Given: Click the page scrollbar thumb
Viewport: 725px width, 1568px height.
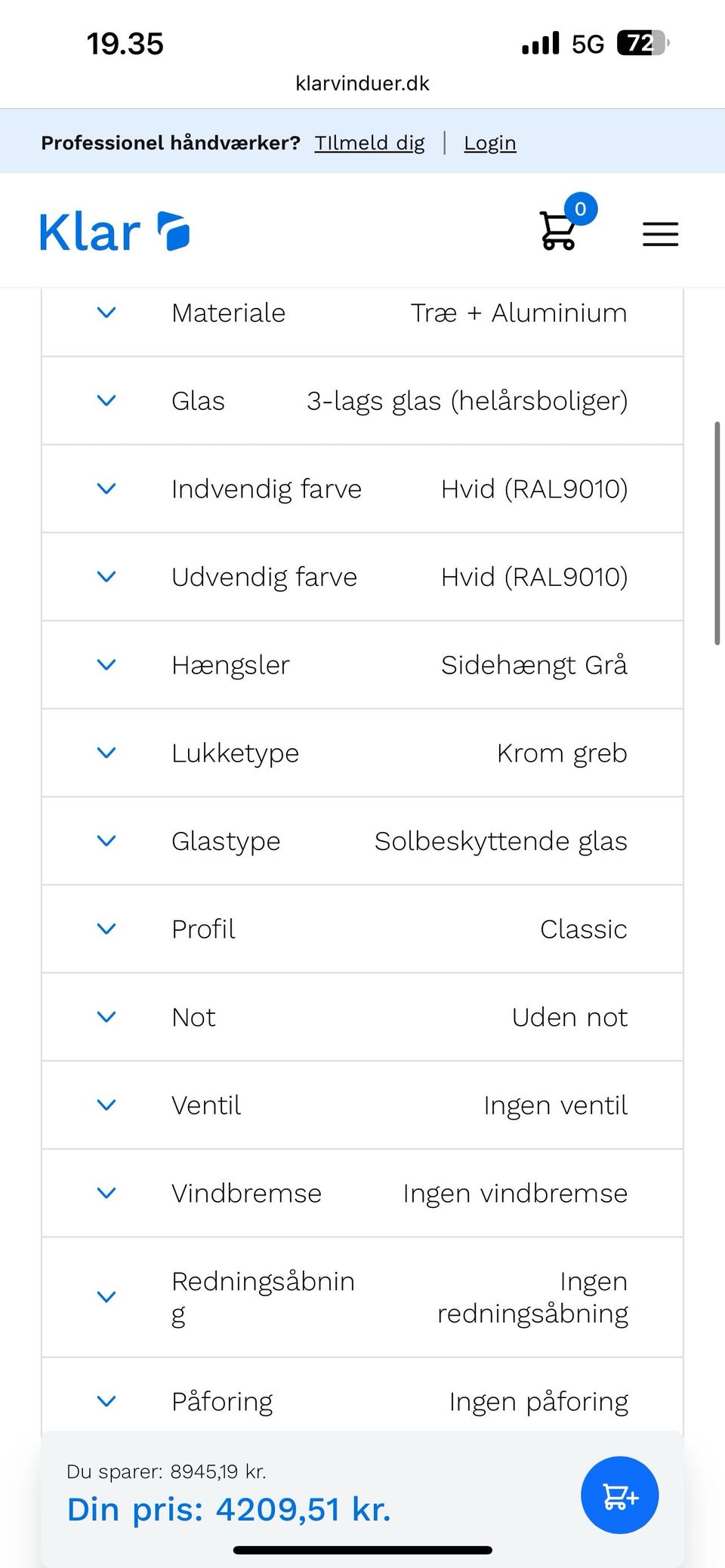Looking at the screenshot, I should coord(717,533).
